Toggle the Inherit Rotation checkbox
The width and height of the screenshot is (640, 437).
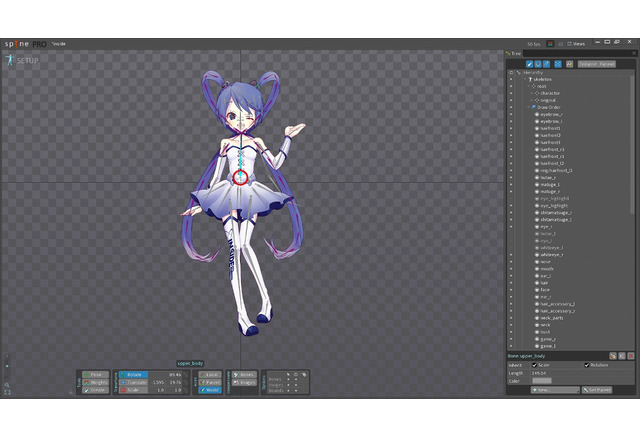point(587,365)
